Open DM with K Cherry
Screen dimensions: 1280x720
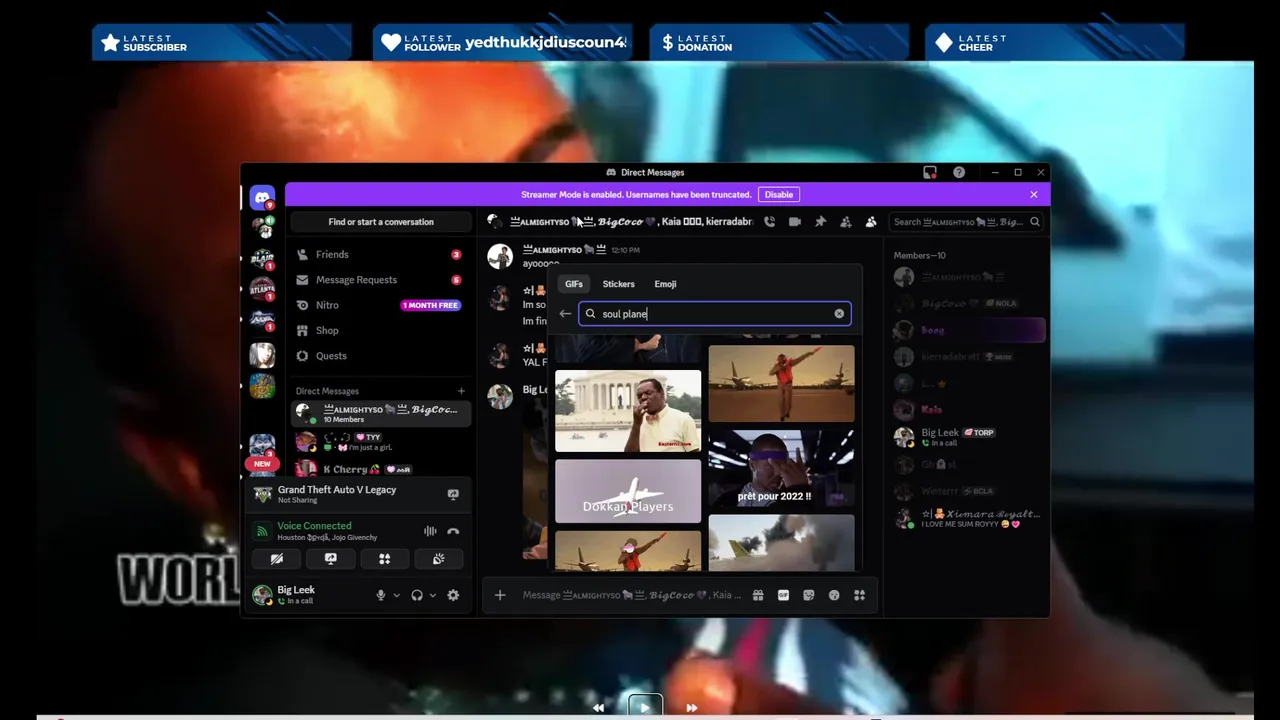pos(380,469)
